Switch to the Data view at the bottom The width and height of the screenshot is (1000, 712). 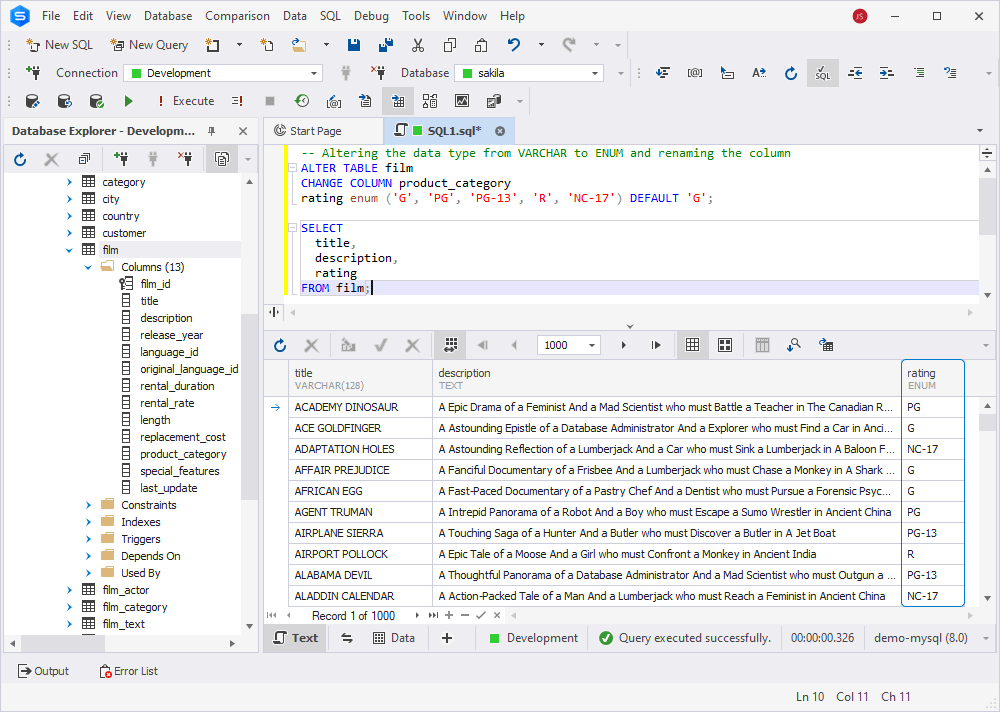click(x=395, y=637)
